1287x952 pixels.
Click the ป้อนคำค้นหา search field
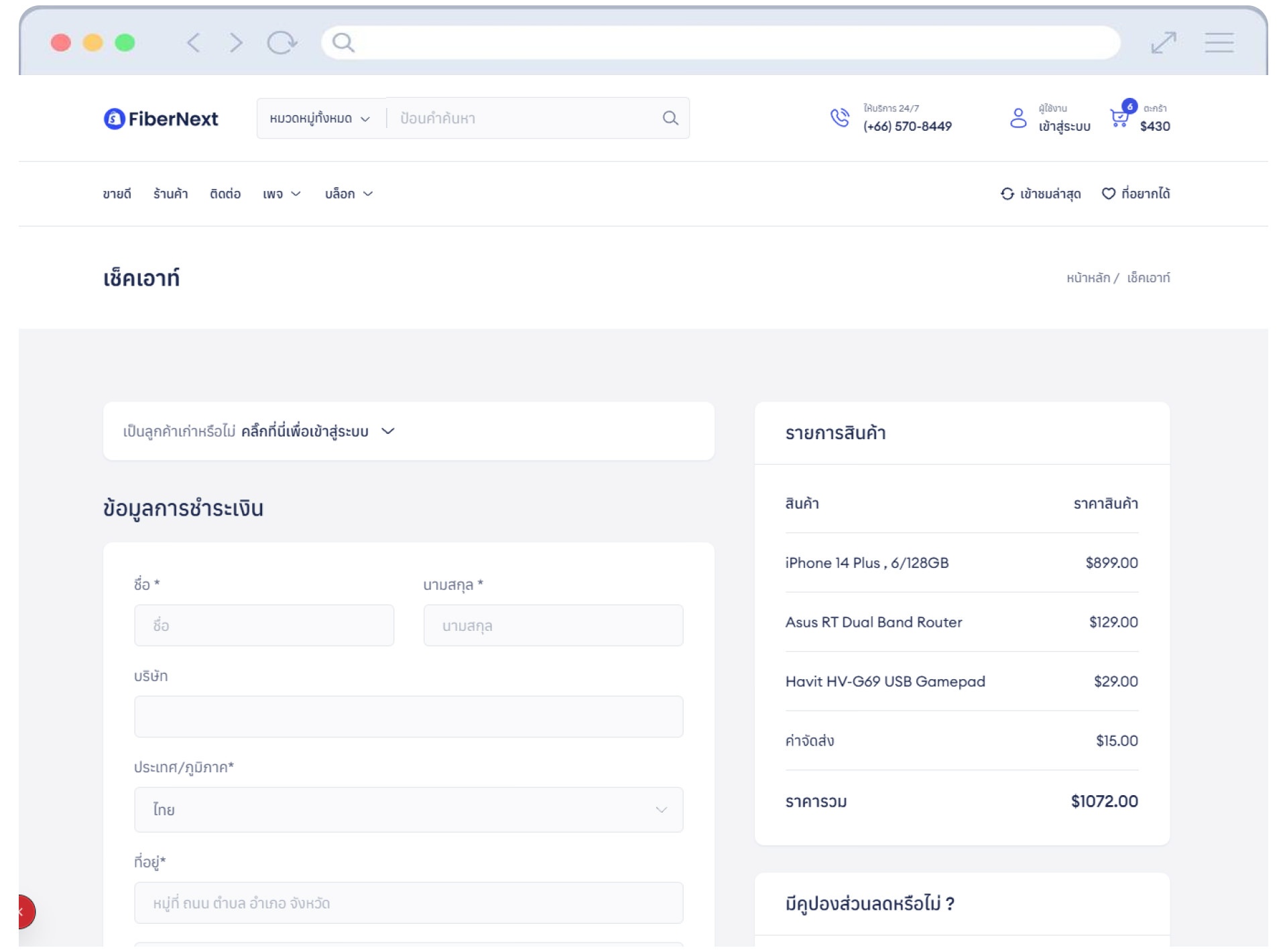point(523,118)
